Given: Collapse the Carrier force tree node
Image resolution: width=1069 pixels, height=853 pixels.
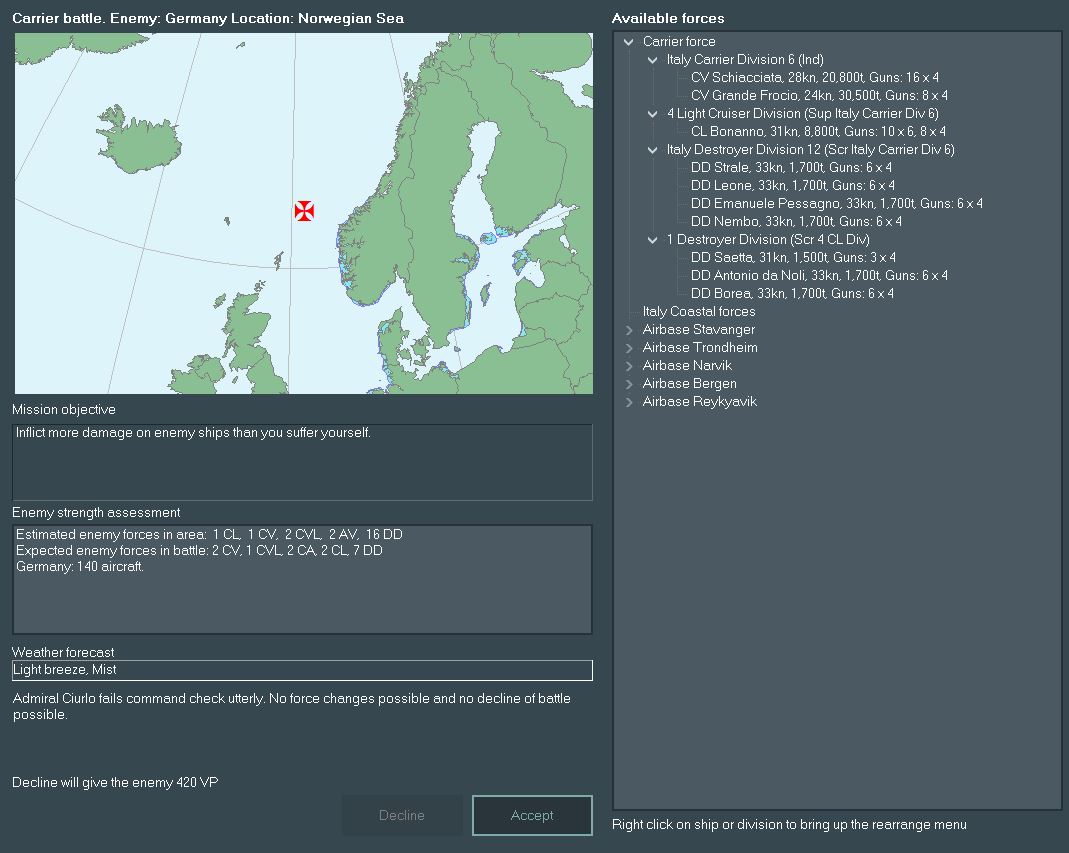Looking at the screenshot, I should point(629,42).
